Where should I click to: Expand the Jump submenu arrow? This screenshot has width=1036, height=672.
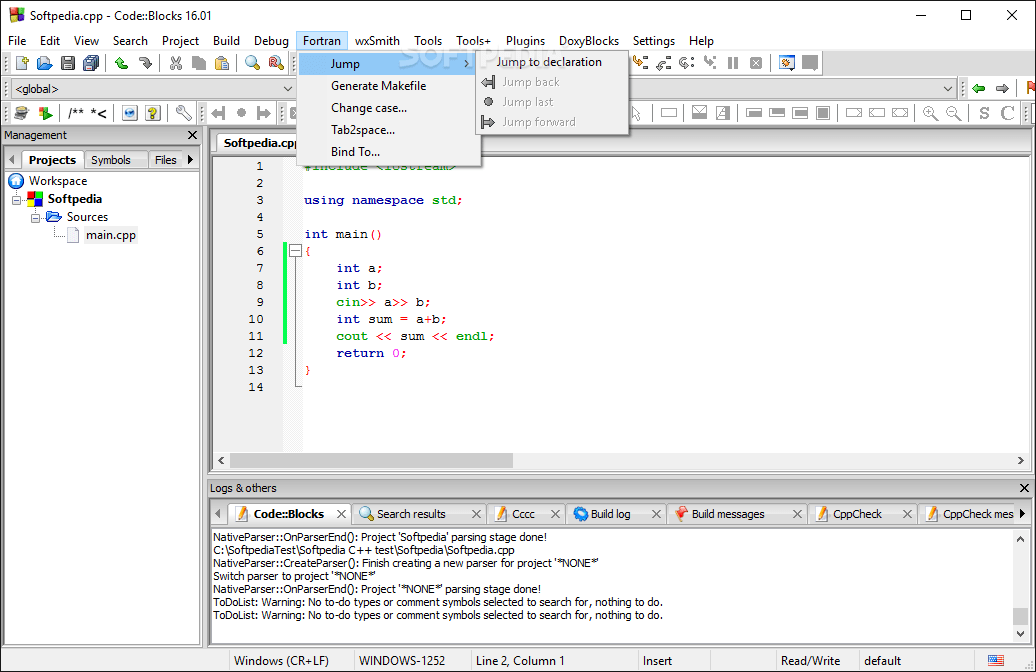(x=466, y=63)
